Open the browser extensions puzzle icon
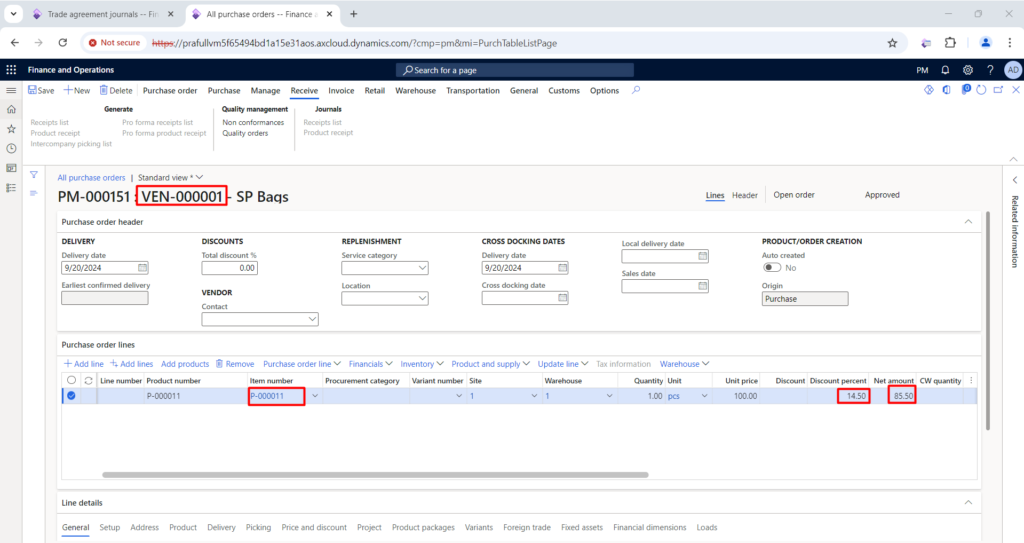Screen dimensions: 1024x543 950,43
